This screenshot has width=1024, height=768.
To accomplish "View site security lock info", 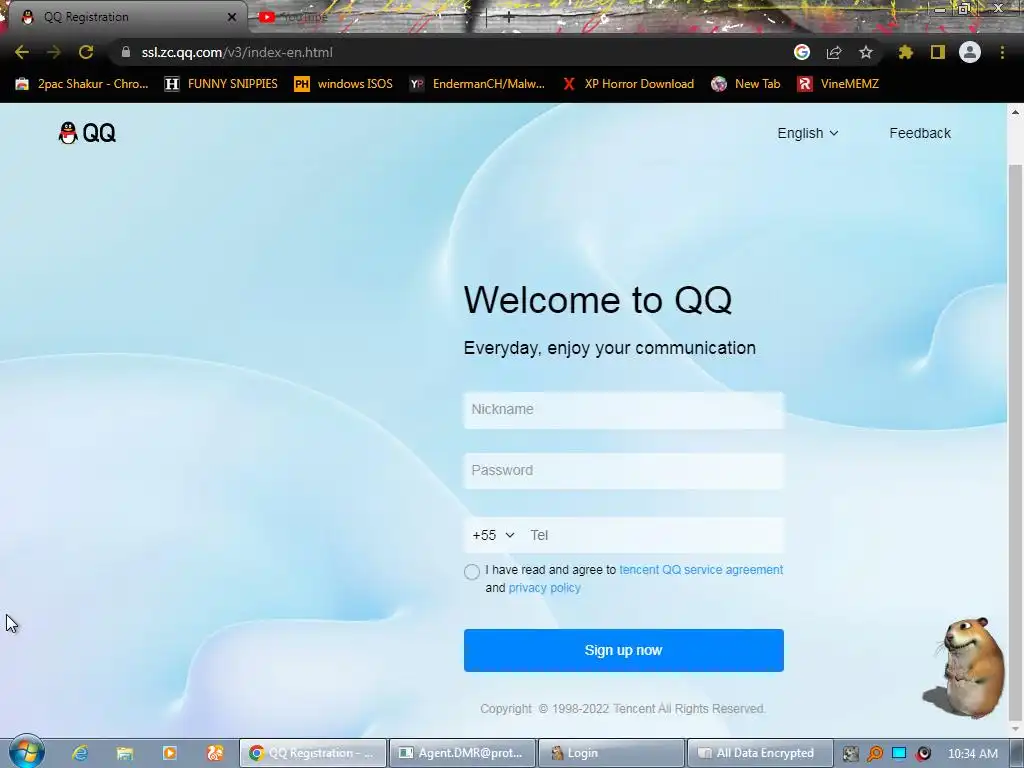I will (x=126, y=52).
